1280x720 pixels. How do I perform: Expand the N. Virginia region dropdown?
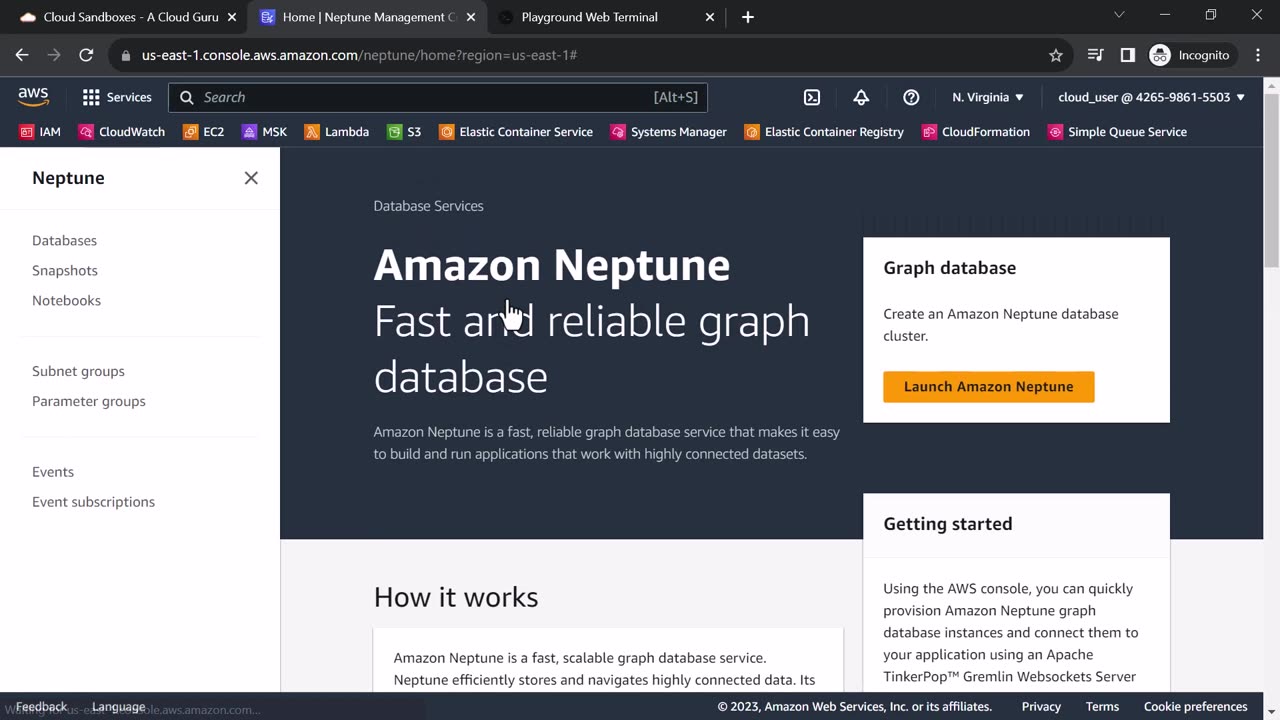(988, 97)
